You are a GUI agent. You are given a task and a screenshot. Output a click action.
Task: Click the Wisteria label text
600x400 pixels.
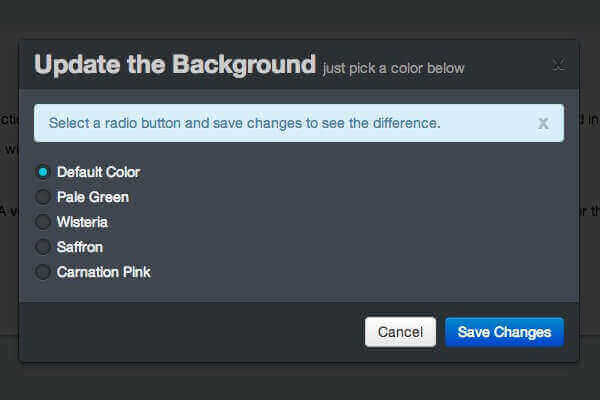point(82,222)
